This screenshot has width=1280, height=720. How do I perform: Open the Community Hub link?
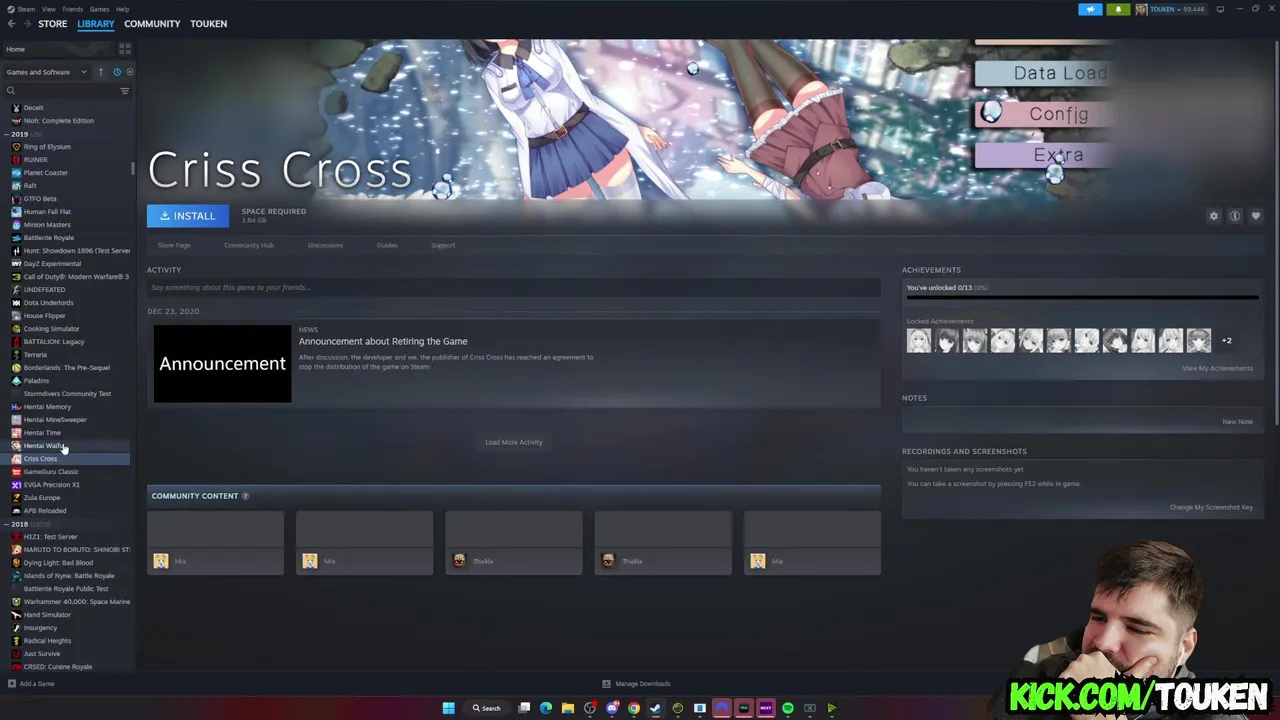pyautogui.click(x=249, y=245)
